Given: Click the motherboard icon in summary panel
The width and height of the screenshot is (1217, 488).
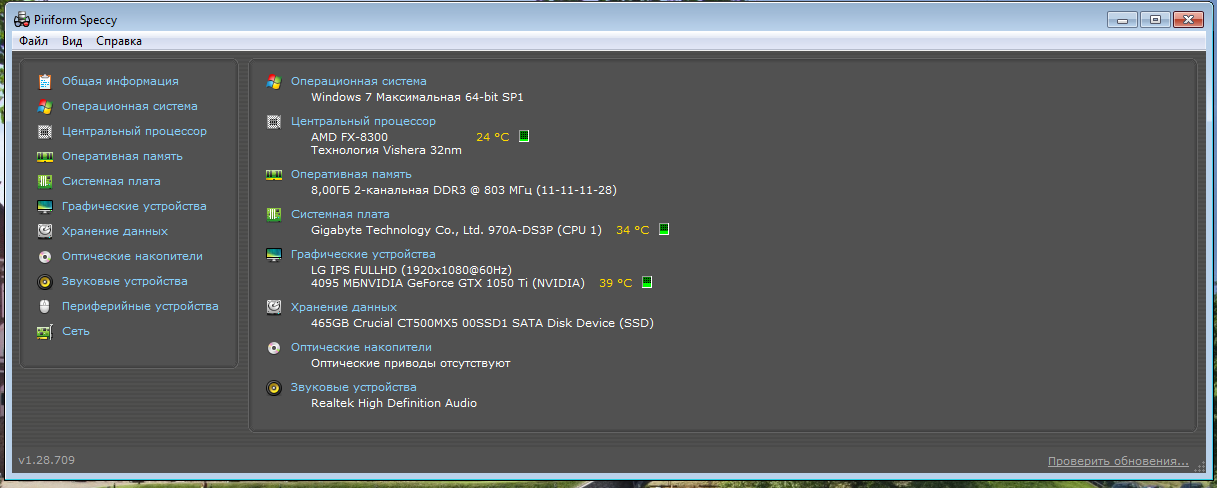Looking at the screenshot, I should [x=274, y=214].
